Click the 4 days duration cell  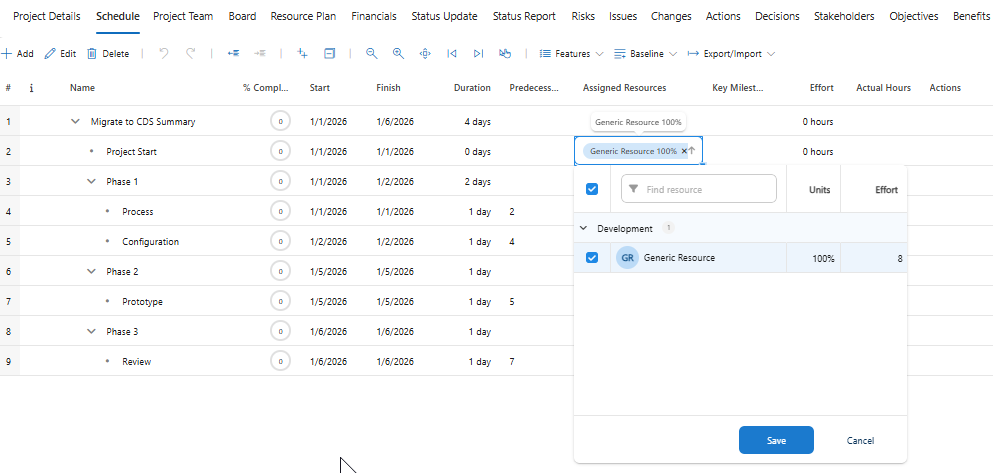click(x=478, y=122)
